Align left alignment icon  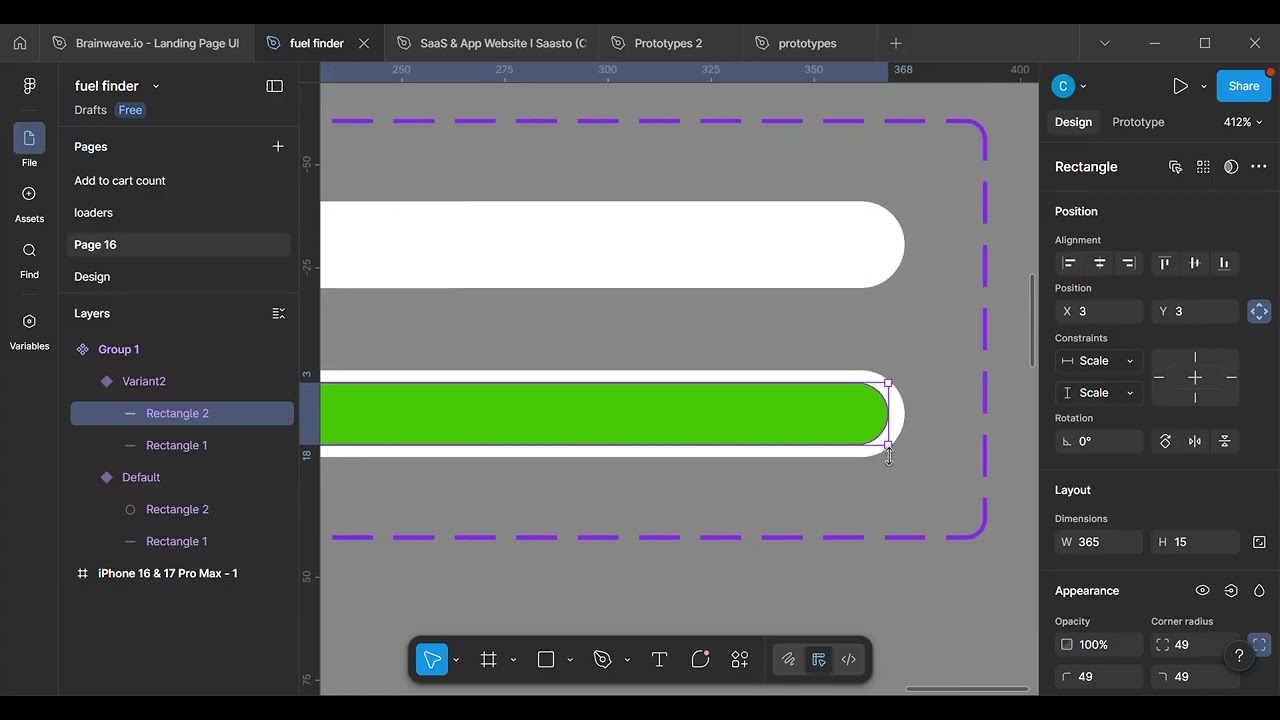(1069, 263)
